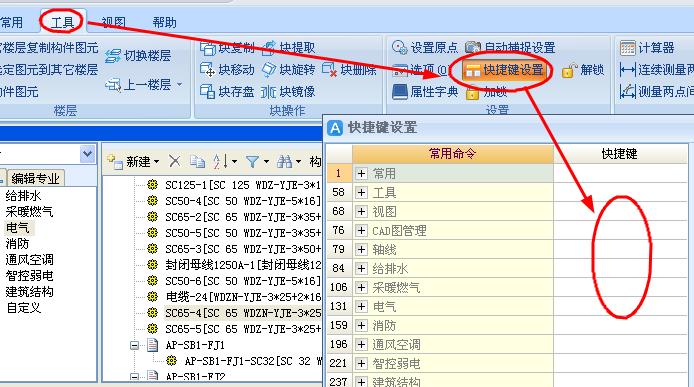This screenshot has height=387, width=694.
Task: Open the 选项 settings button
Action: tap(420, 70)
